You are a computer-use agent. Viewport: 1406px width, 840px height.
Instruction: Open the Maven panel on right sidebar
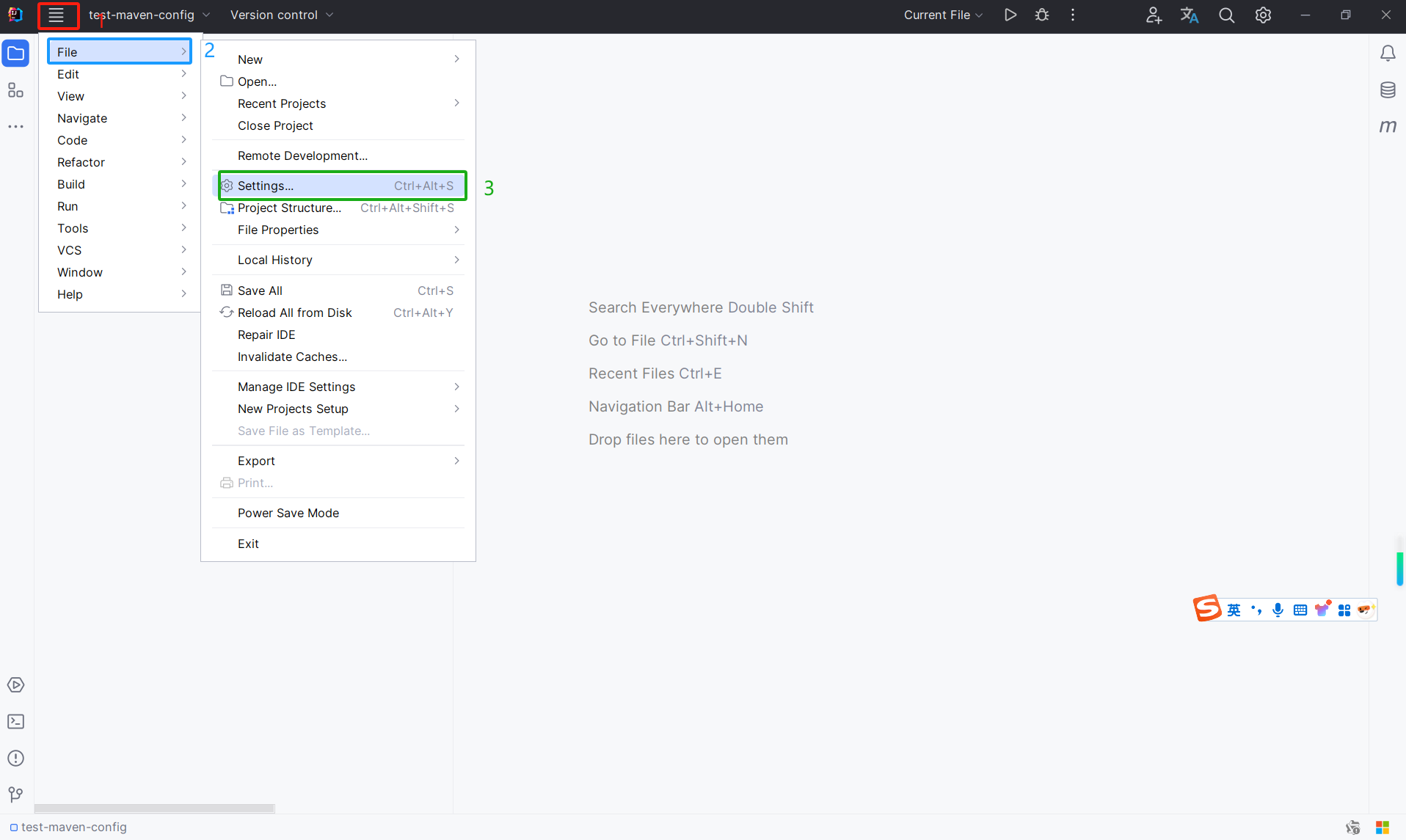[1388, 125]
